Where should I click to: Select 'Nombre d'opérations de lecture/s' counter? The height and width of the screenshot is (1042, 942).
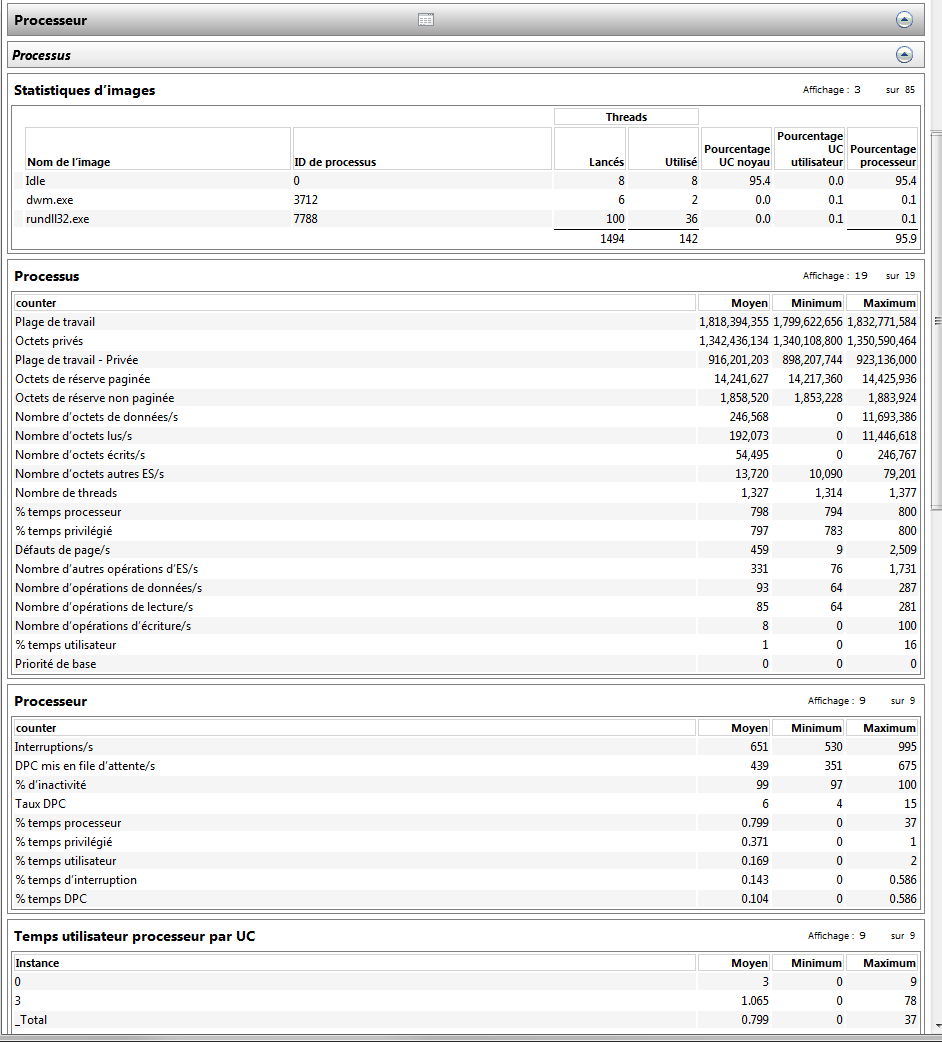(x=466, y=607)
